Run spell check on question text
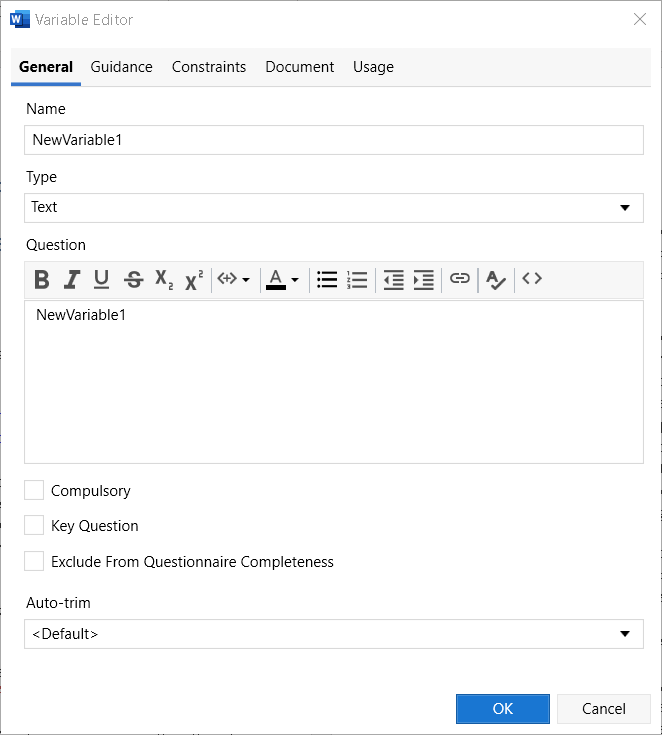This screenshot has width=662, height=735. click(x=496, y=280)
